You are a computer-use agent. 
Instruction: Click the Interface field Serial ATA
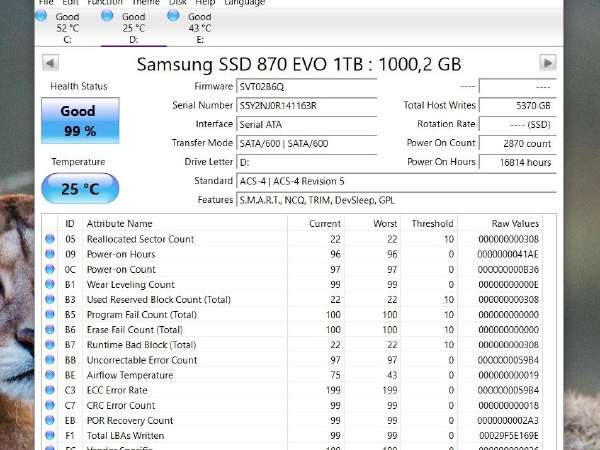[x=307, y=124]
